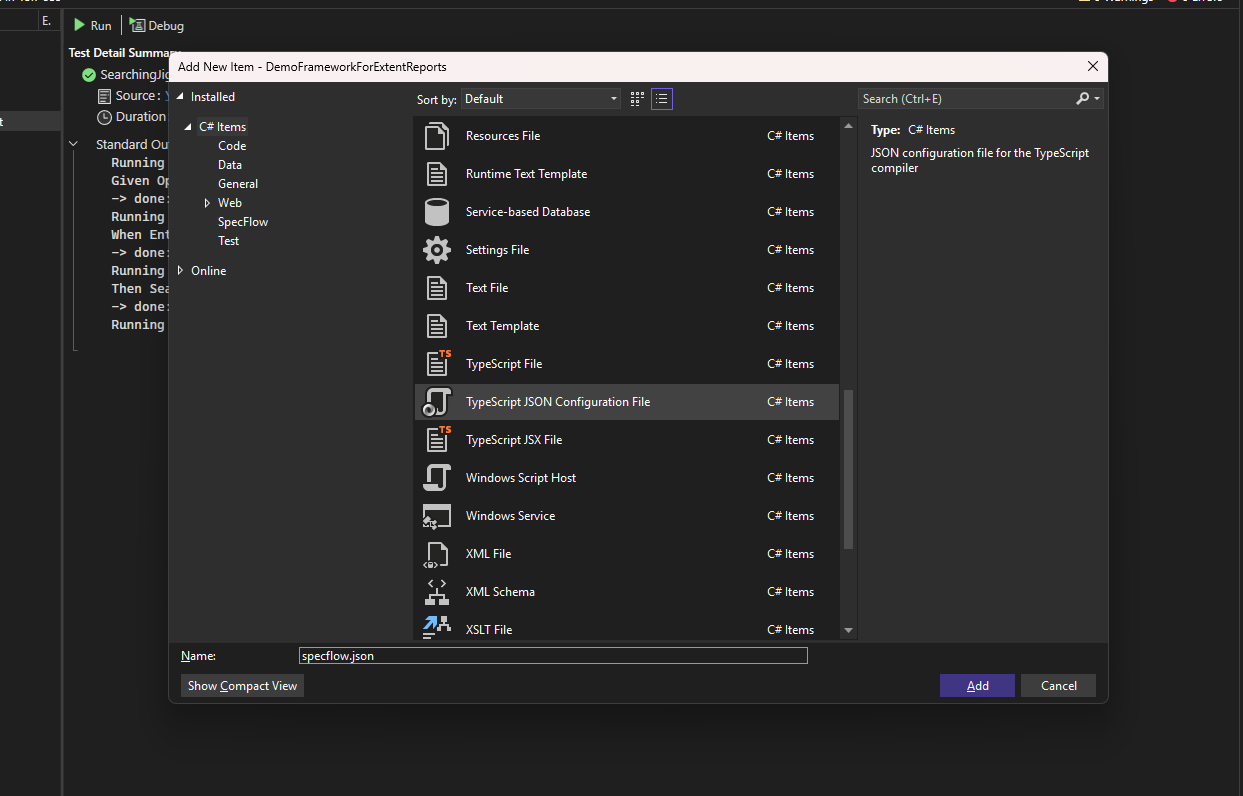Select the Windows Service template icon
This screenshot has width=1243, height=796.
pos(437,516)
